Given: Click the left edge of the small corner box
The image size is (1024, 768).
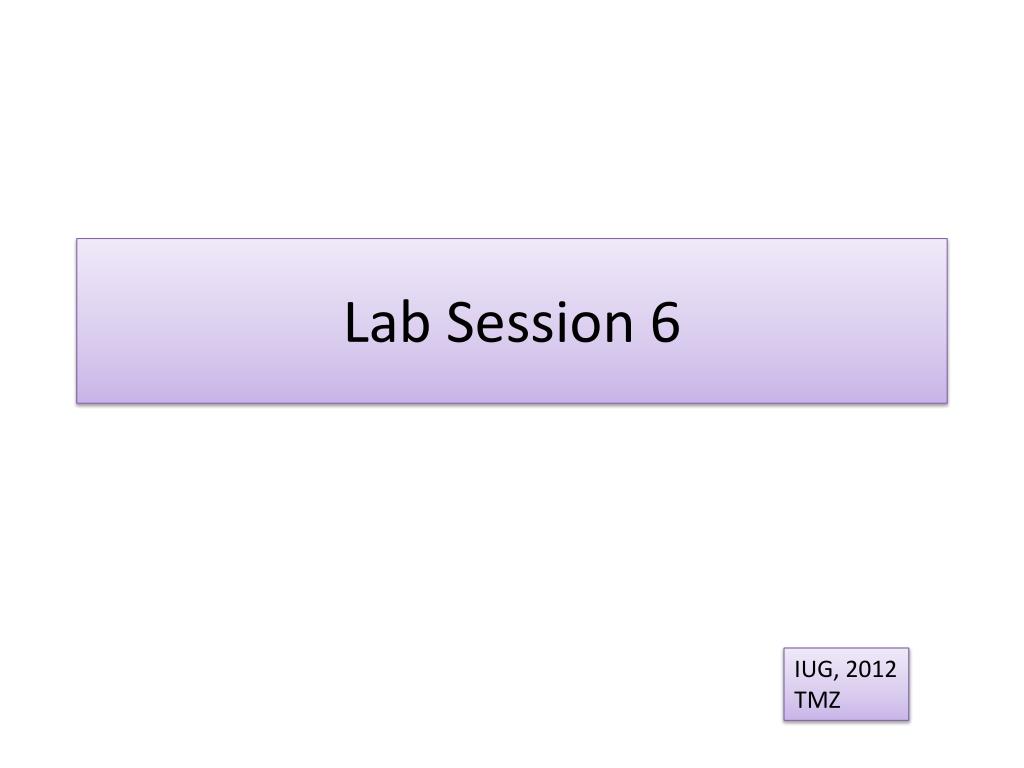Looking at the screenshot, I should 784,684.
